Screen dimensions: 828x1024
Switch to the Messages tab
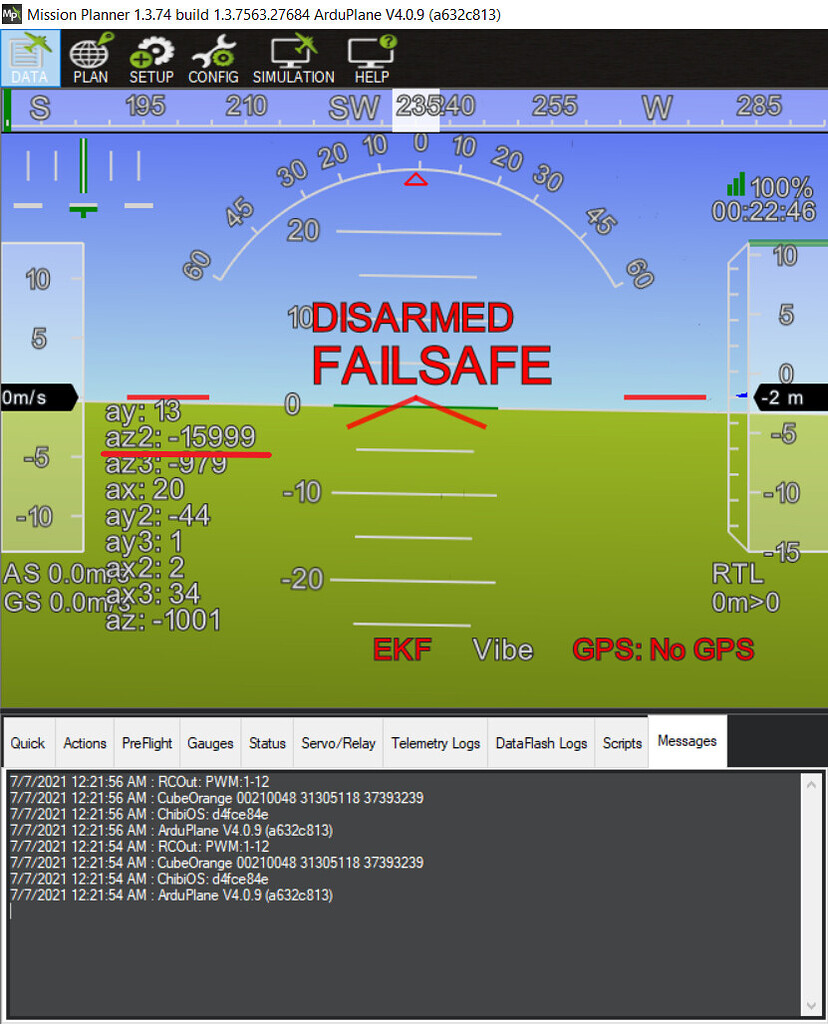pyautogui.click(x=687, y=741)
